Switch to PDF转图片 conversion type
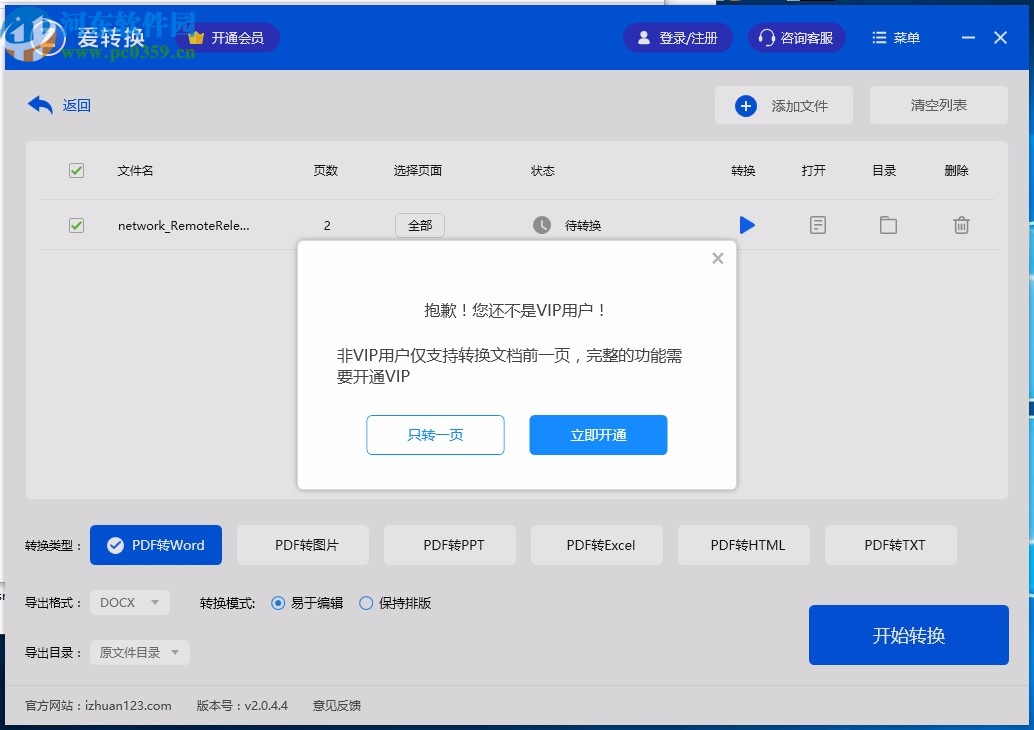This screenshot has height=730, width=1034. (302, 544)
